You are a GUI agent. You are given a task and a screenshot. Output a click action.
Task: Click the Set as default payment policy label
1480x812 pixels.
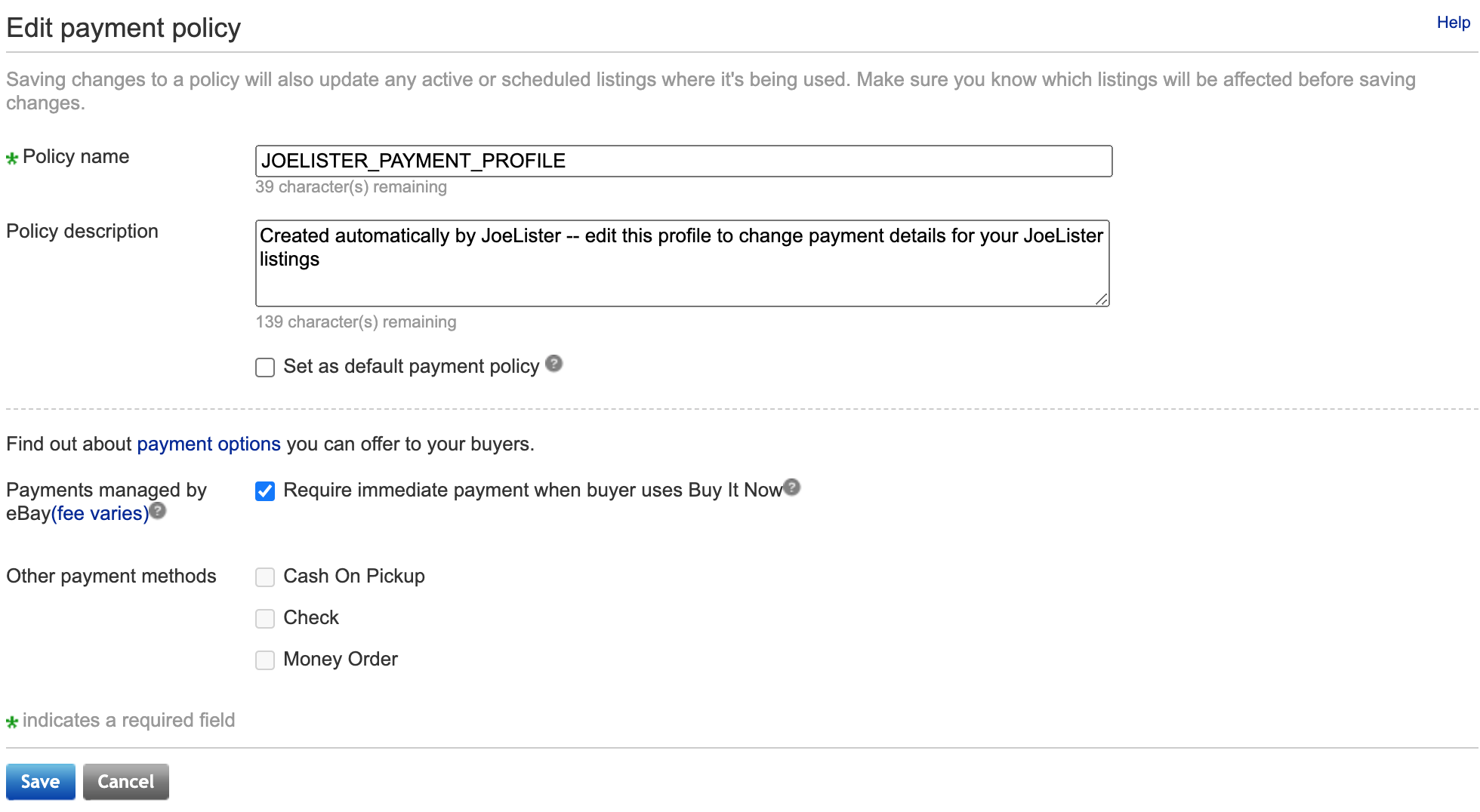412,366
